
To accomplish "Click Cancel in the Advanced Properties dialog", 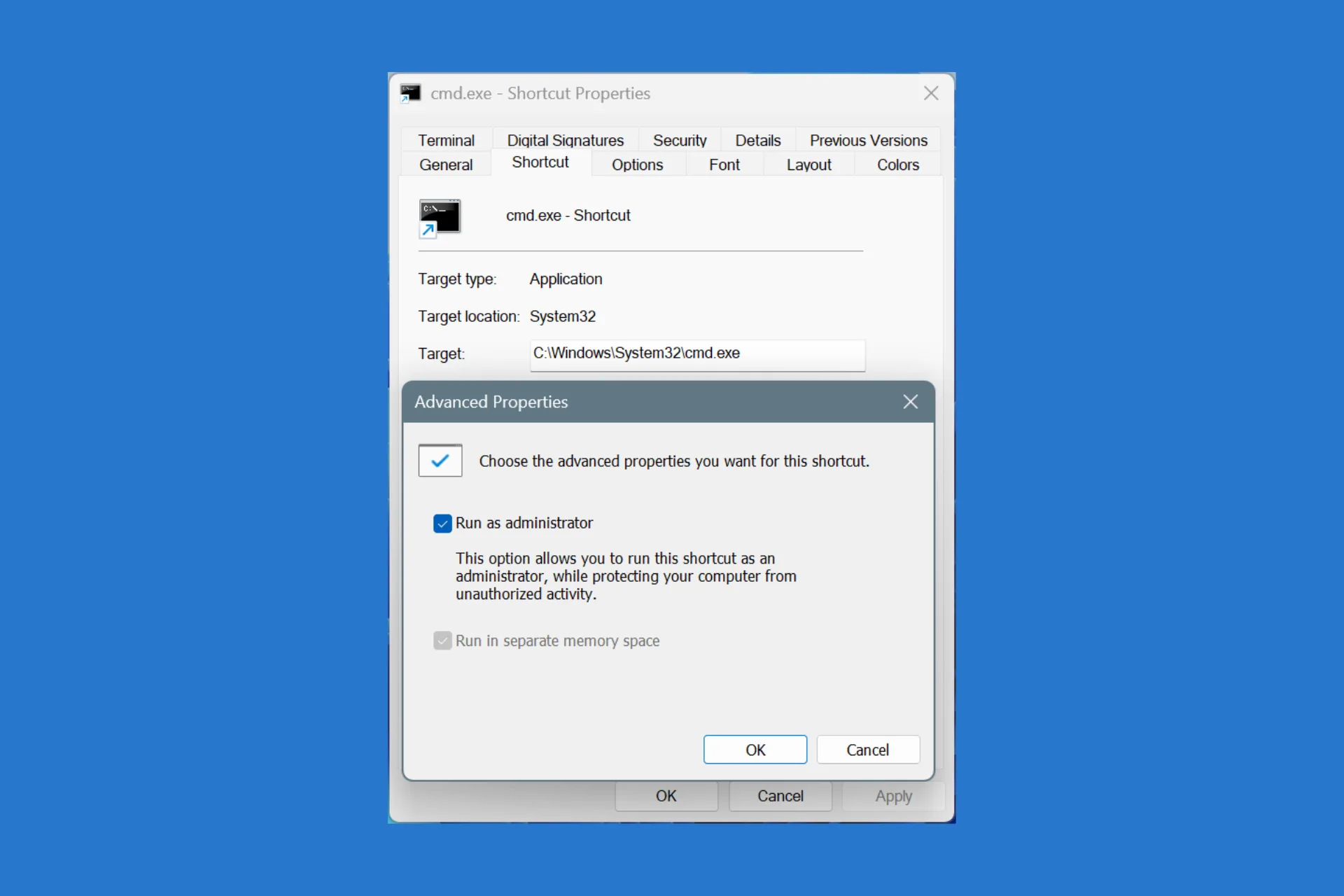I will (868, 749).
